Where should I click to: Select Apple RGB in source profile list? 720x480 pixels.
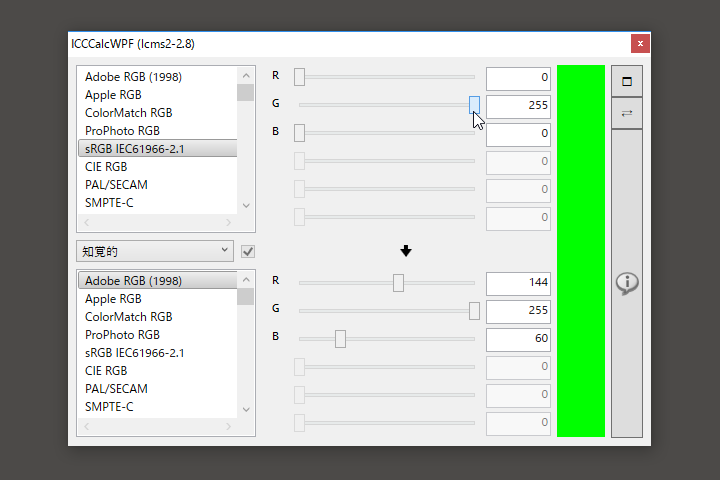point(158,95)
